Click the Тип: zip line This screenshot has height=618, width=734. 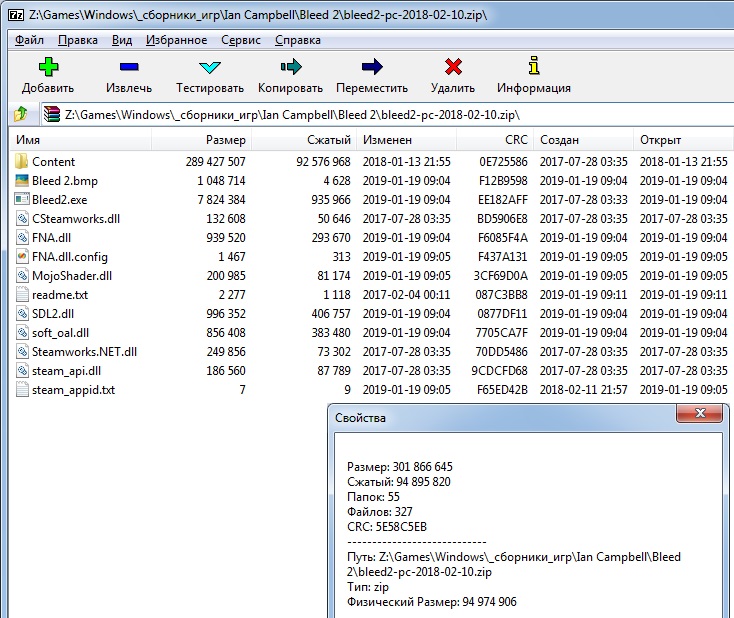point(368,587)
